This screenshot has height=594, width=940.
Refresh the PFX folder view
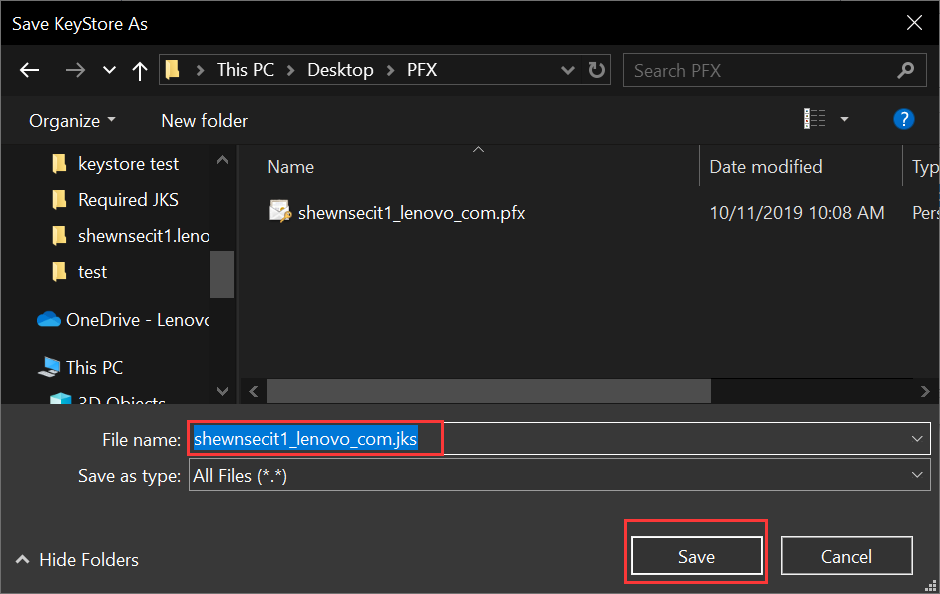(596, 70)
